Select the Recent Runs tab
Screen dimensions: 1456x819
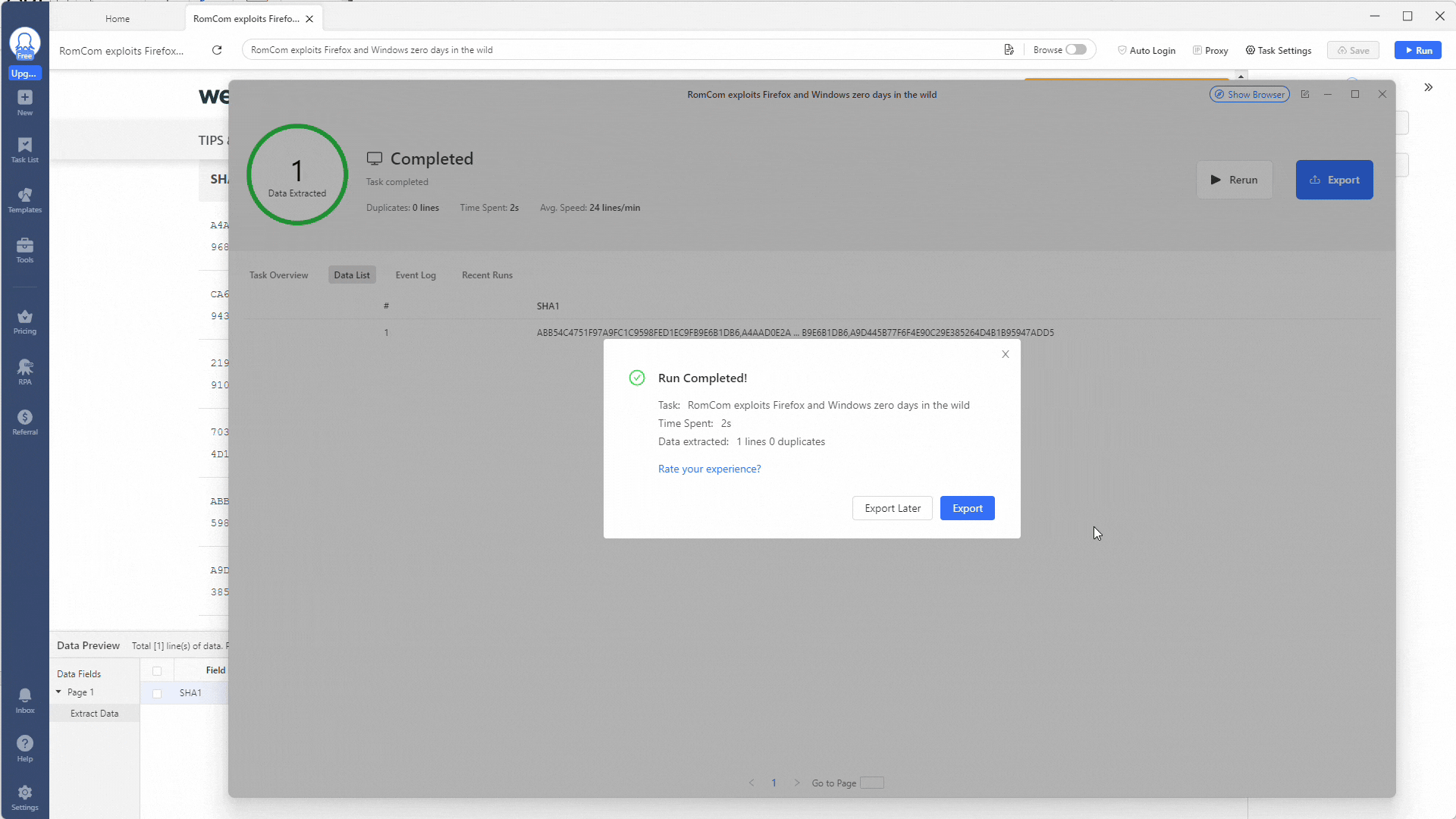(487, 275)
